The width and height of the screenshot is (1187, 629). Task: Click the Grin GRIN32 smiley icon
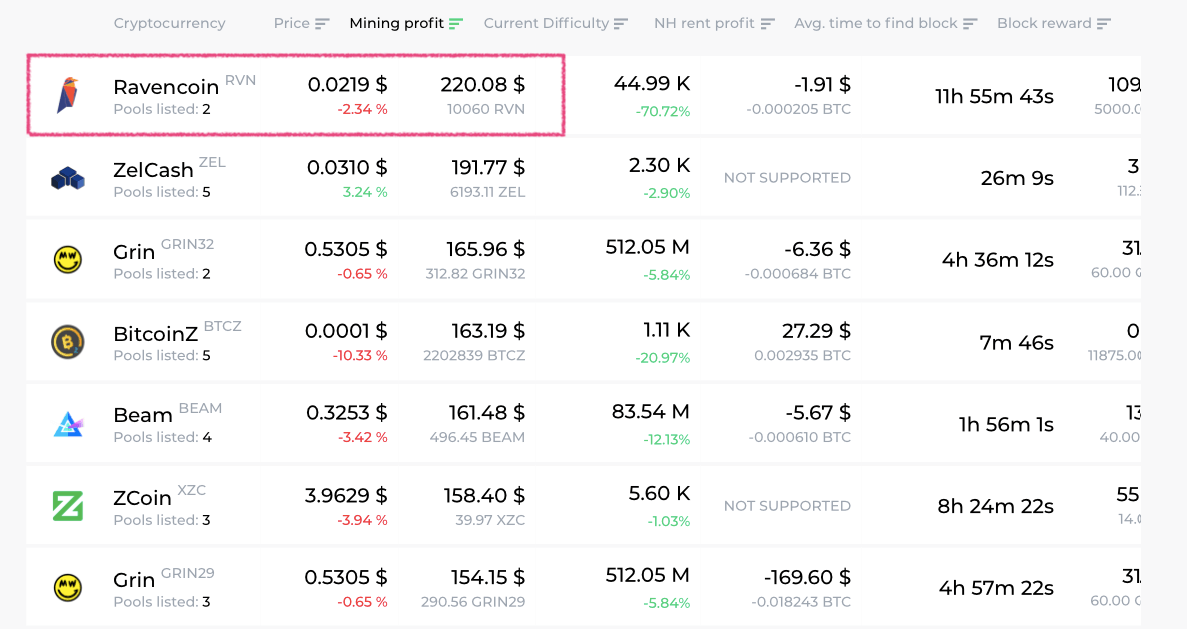point(68,260)
